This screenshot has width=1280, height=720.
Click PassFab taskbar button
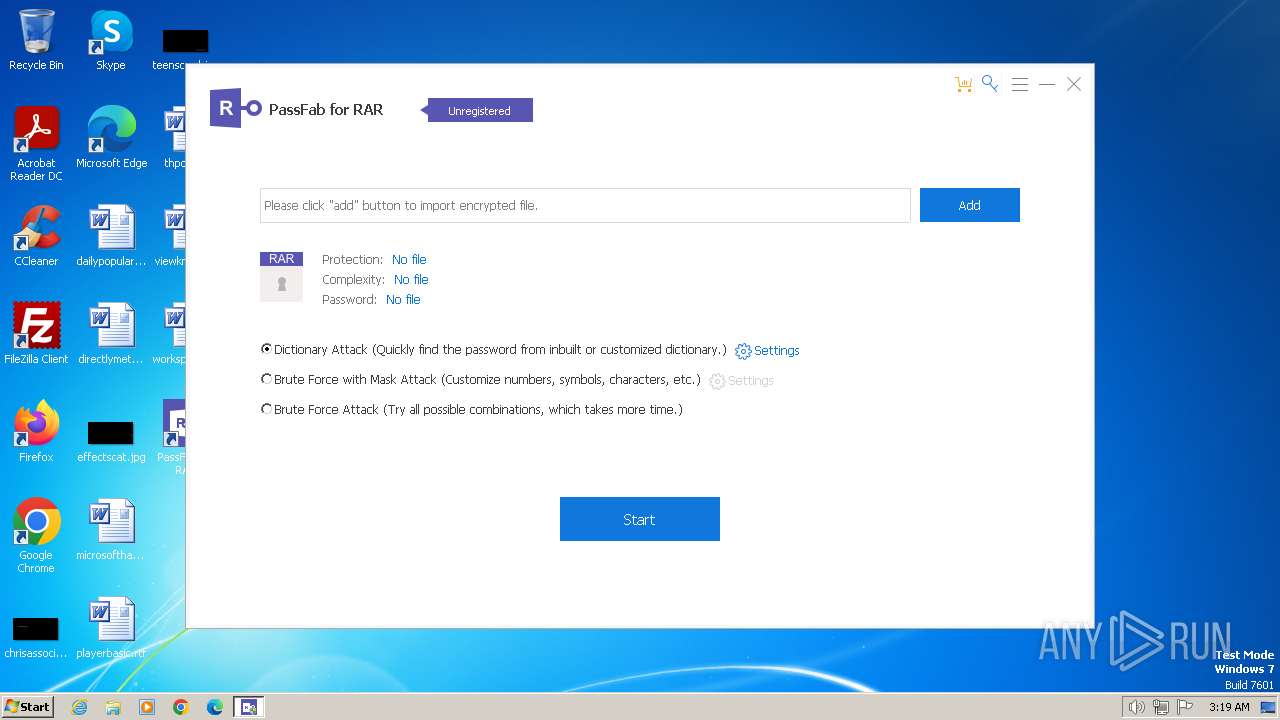249,707
